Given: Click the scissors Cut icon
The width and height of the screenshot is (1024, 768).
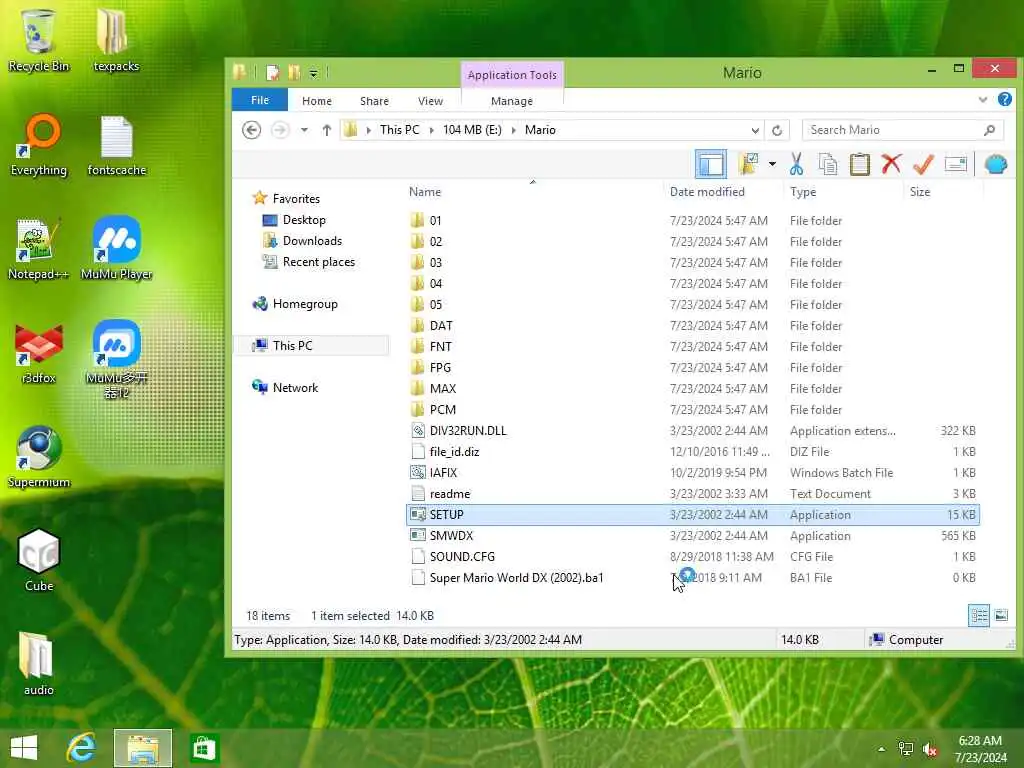Looking at the screenshot, I should (x=796, y=164).
